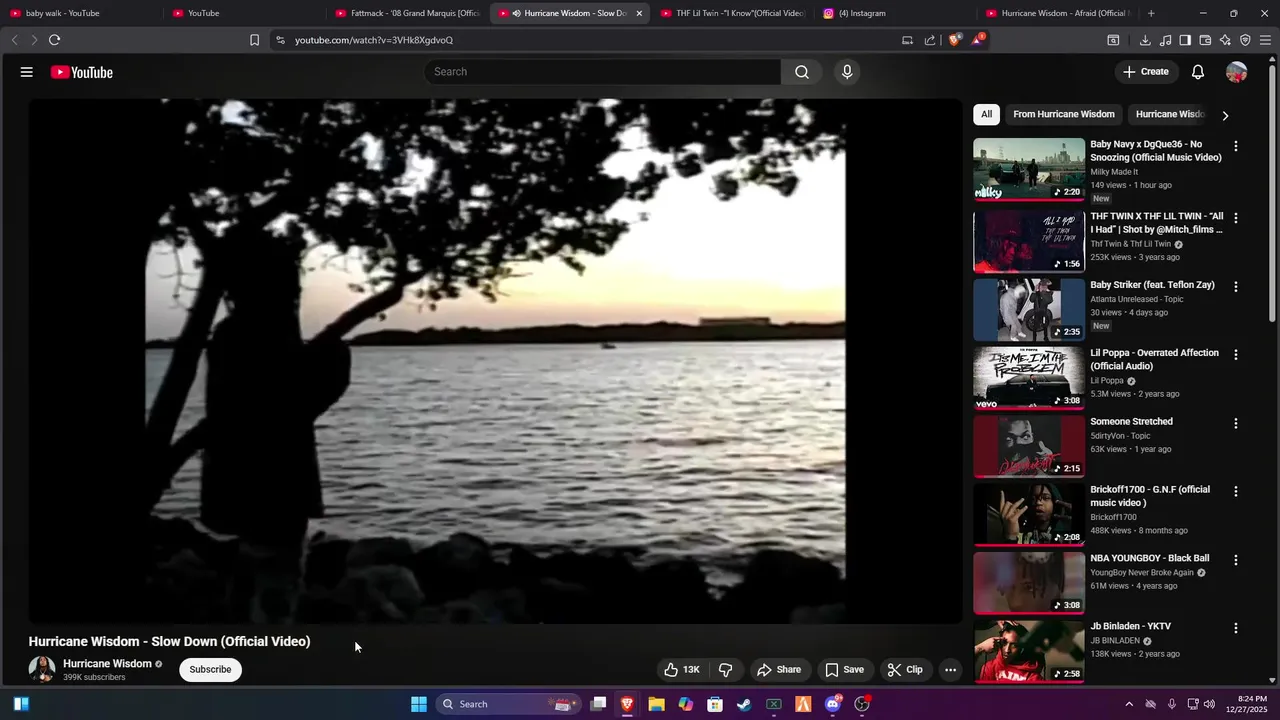The width and height of the screenshot is (1280, 720).
Task: Open options for Lil Poppa Overrated Affection
Action: pos(1236,355)
